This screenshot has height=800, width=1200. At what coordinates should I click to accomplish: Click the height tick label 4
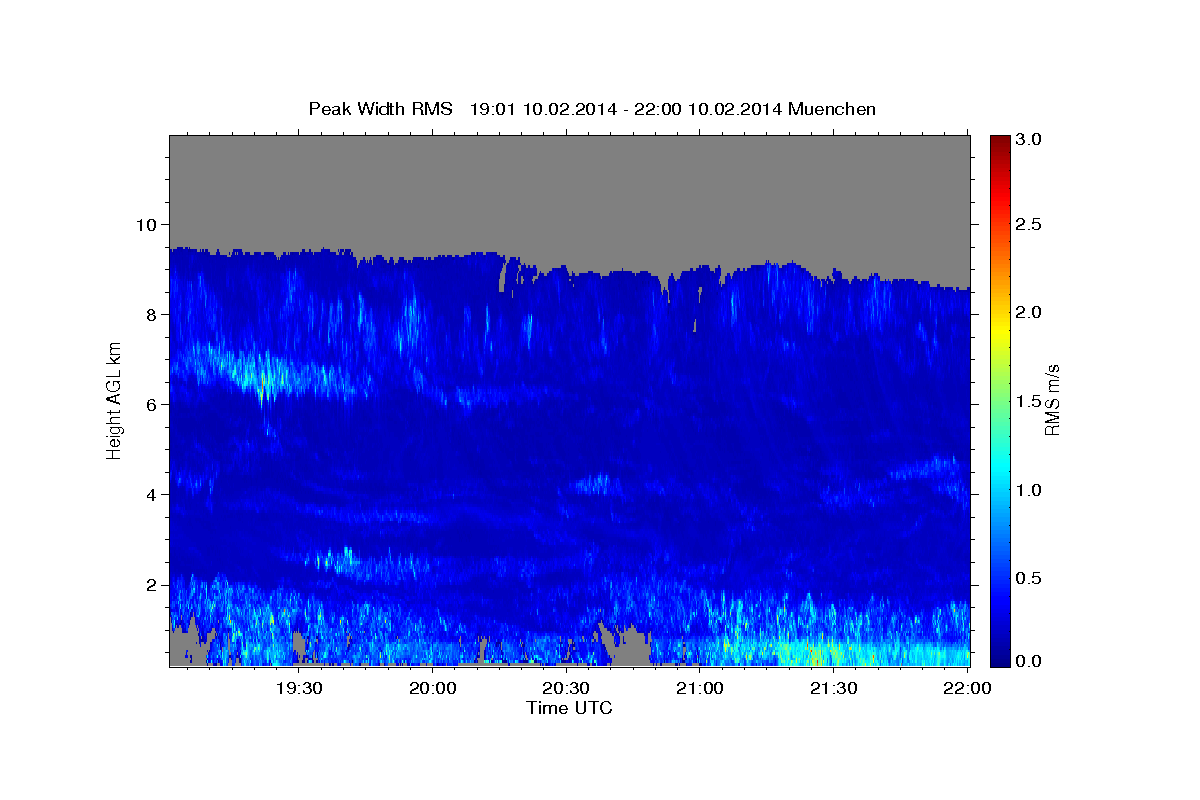(153, 494)
